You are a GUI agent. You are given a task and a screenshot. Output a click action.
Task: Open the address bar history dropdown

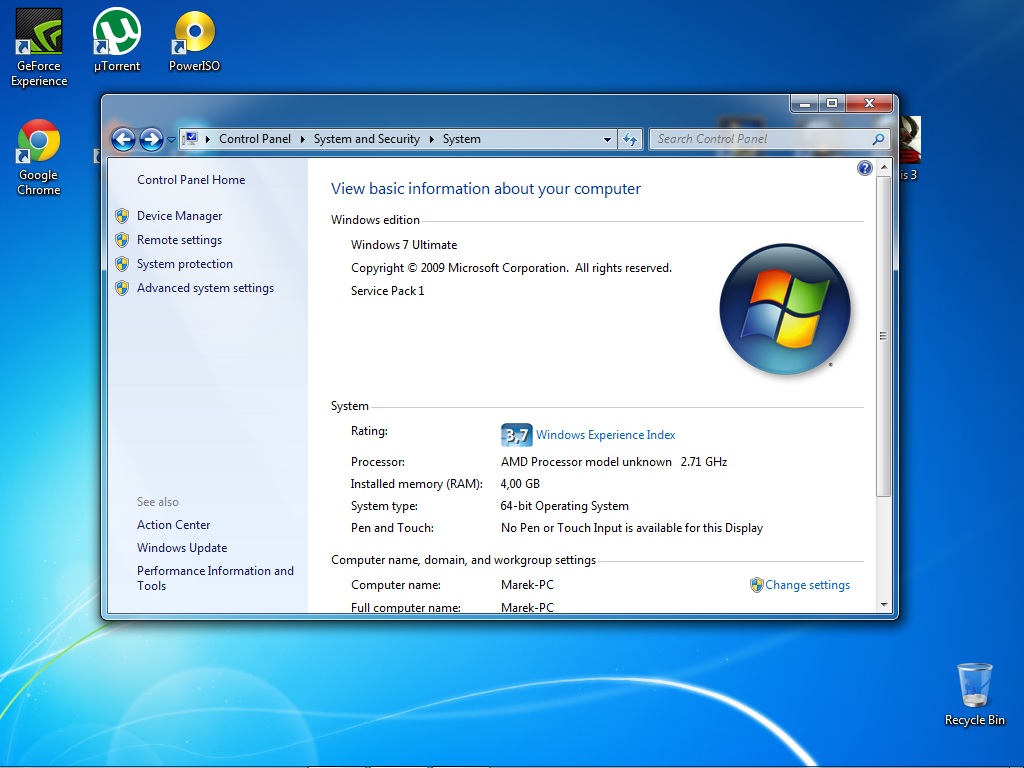coord(607,139)
